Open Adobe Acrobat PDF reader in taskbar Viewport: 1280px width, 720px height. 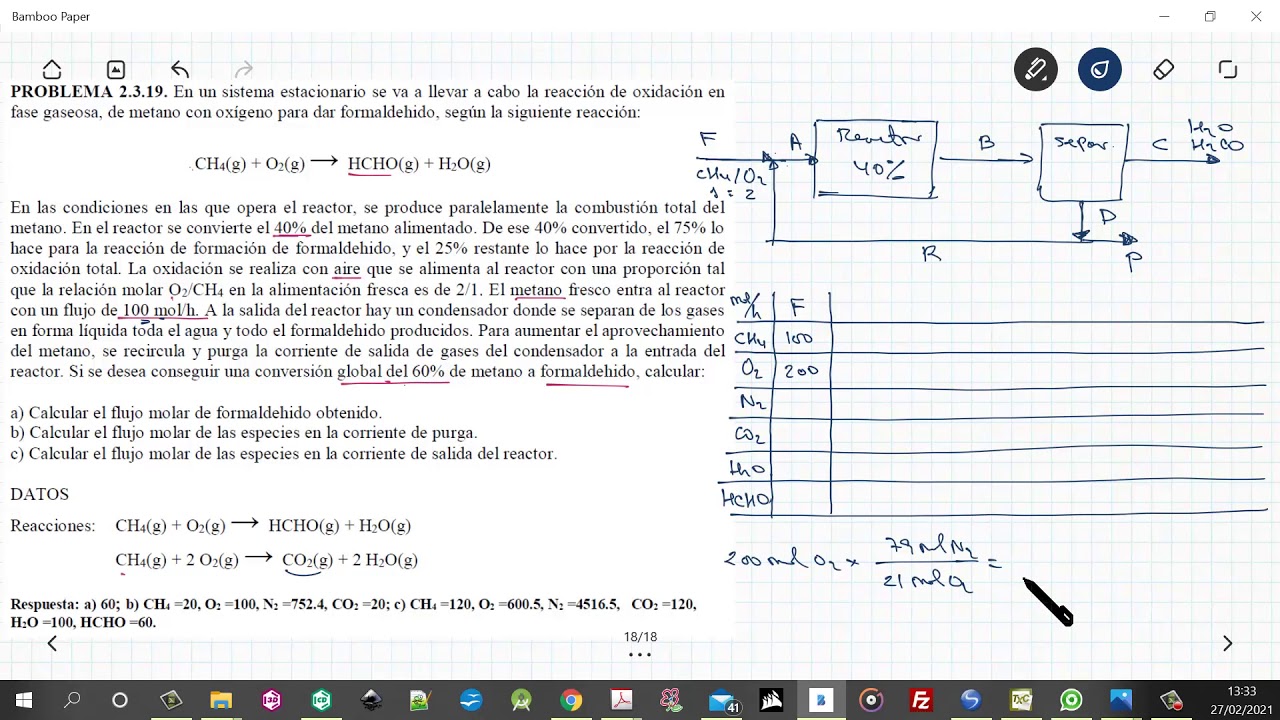(x=621, y=700)
